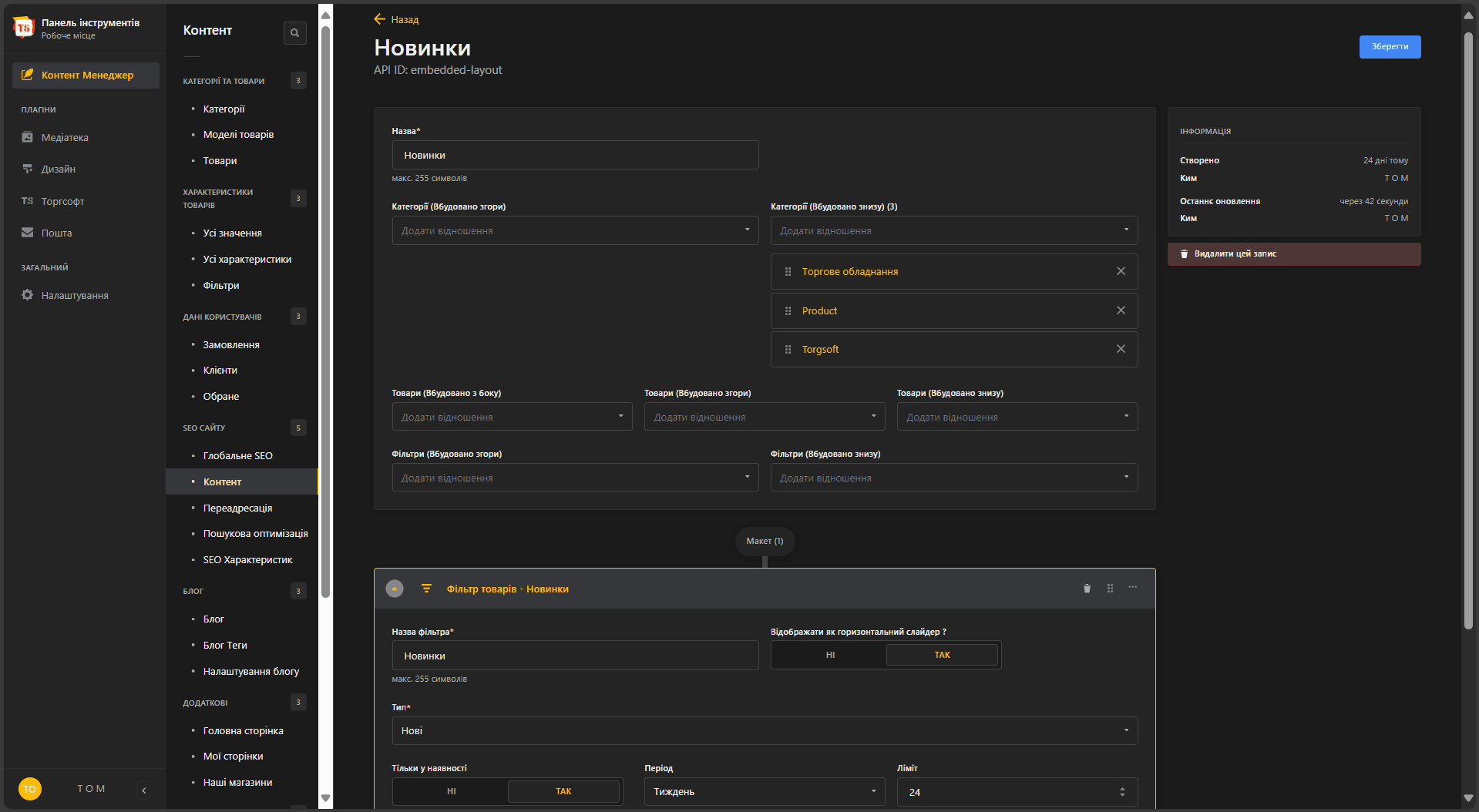Screen dimensions: 1479x812
Task: Open Глобальне SEO menu item
Action: (237, 456)
